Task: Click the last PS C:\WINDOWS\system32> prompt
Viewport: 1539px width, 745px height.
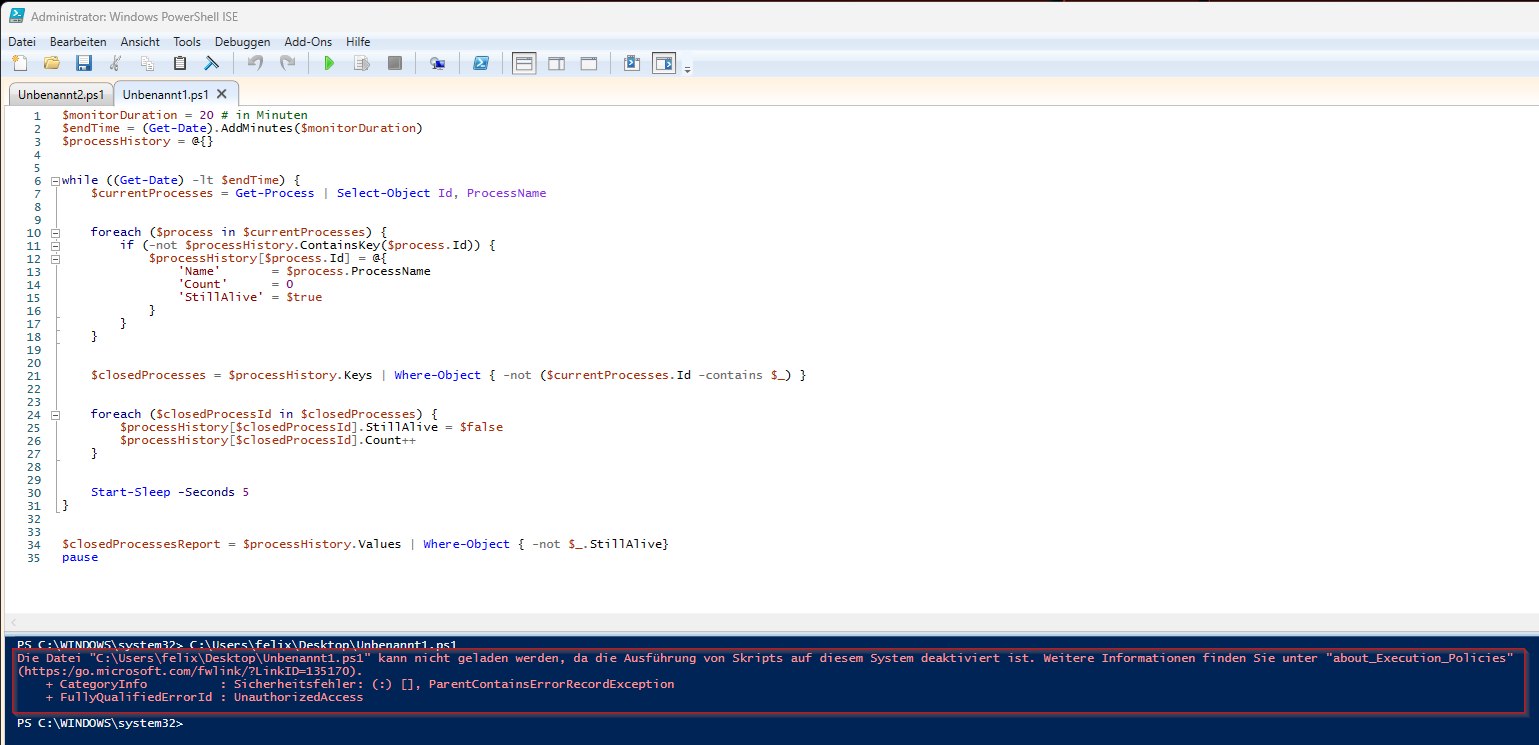Action: [100, 722]
